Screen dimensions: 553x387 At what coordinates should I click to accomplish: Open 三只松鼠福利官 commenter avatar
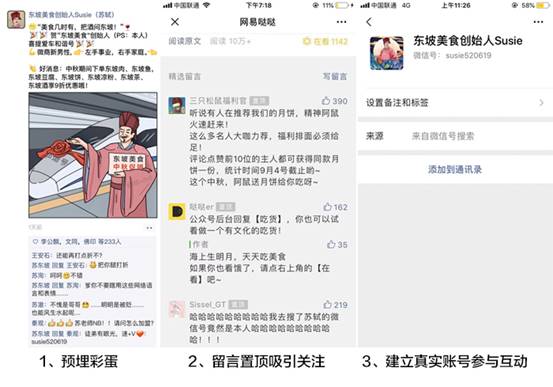[177, 105]
